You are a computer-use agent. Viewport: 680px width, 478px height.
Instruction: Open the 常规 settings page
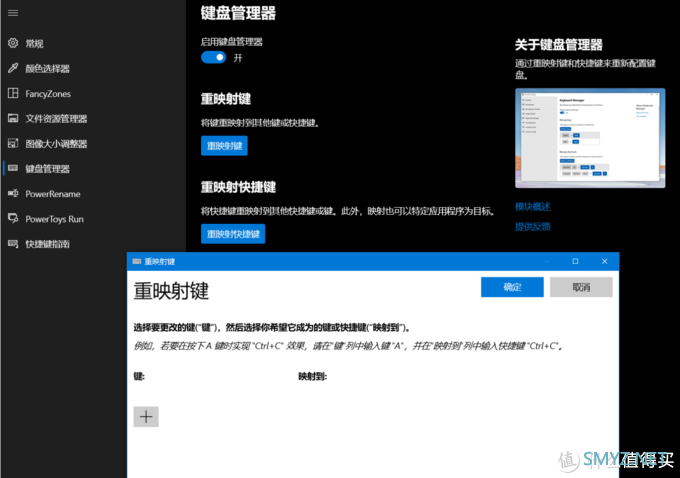point(34,43)
